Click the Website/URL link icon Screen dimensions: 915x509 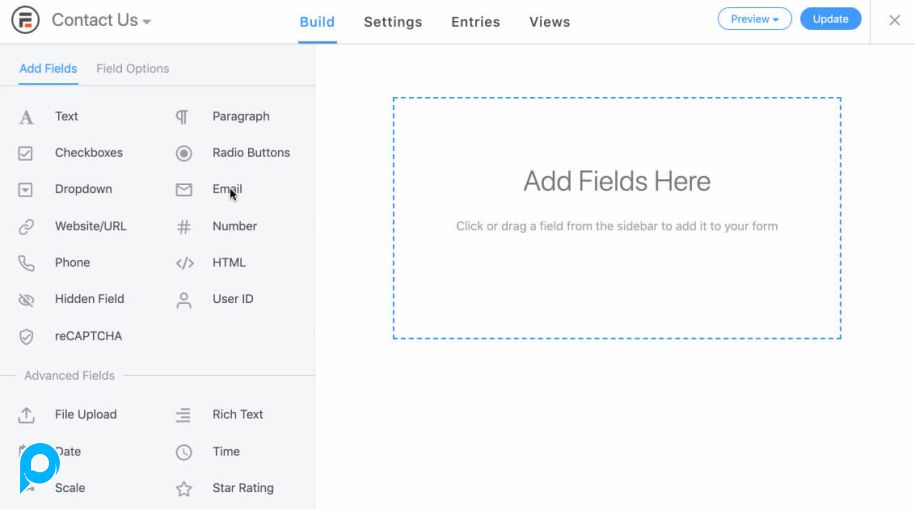point(27,227)
